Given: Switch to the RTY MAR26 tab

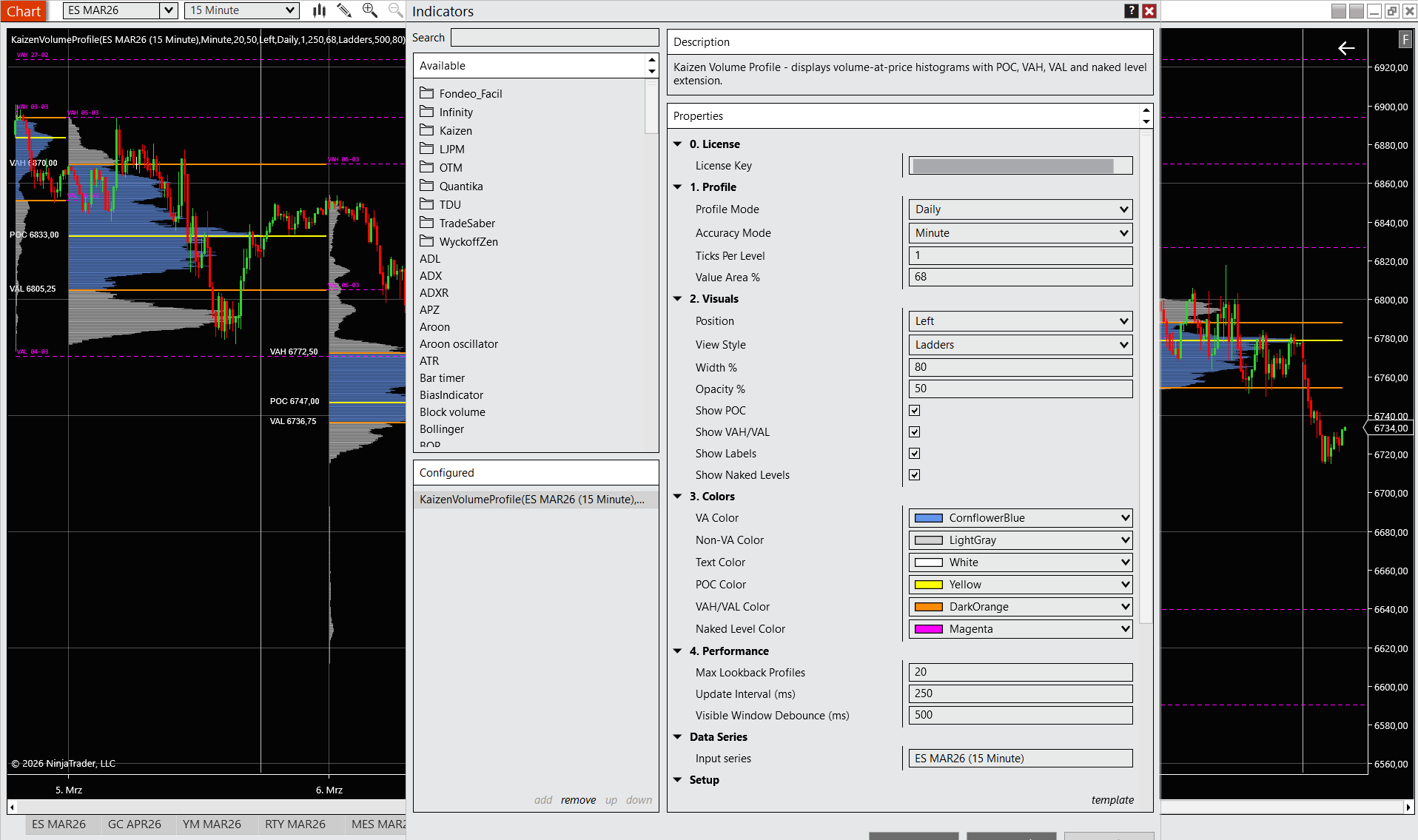Looking at the screenshot, I should coord(295,824).
